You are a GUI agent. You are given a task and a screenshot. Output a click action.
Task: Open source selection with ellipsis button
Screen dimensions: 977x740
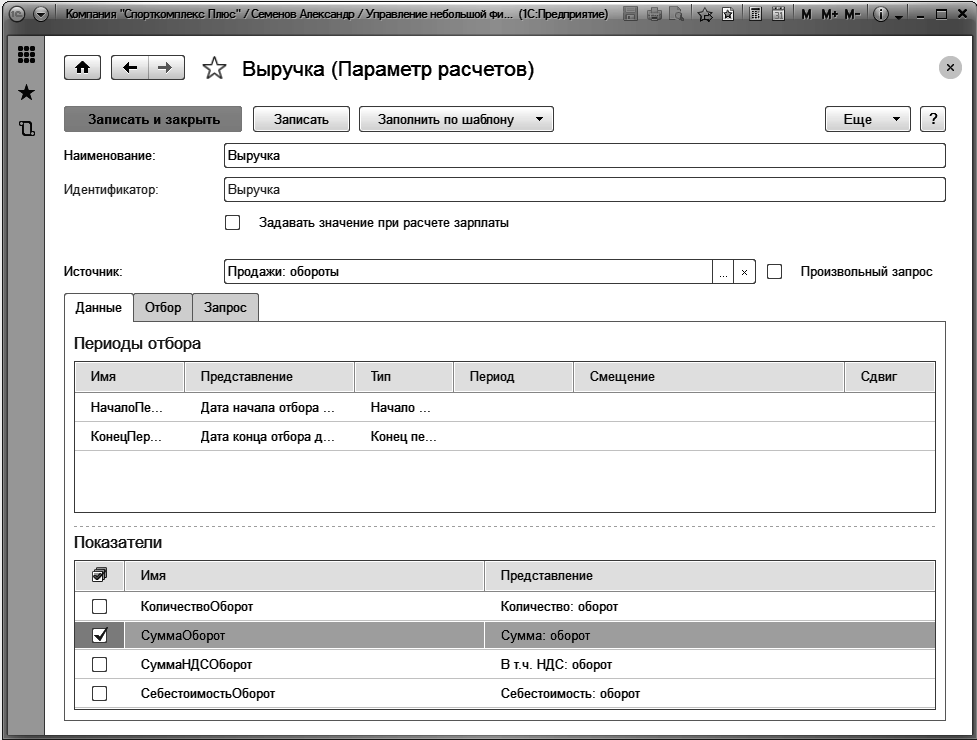723,272
